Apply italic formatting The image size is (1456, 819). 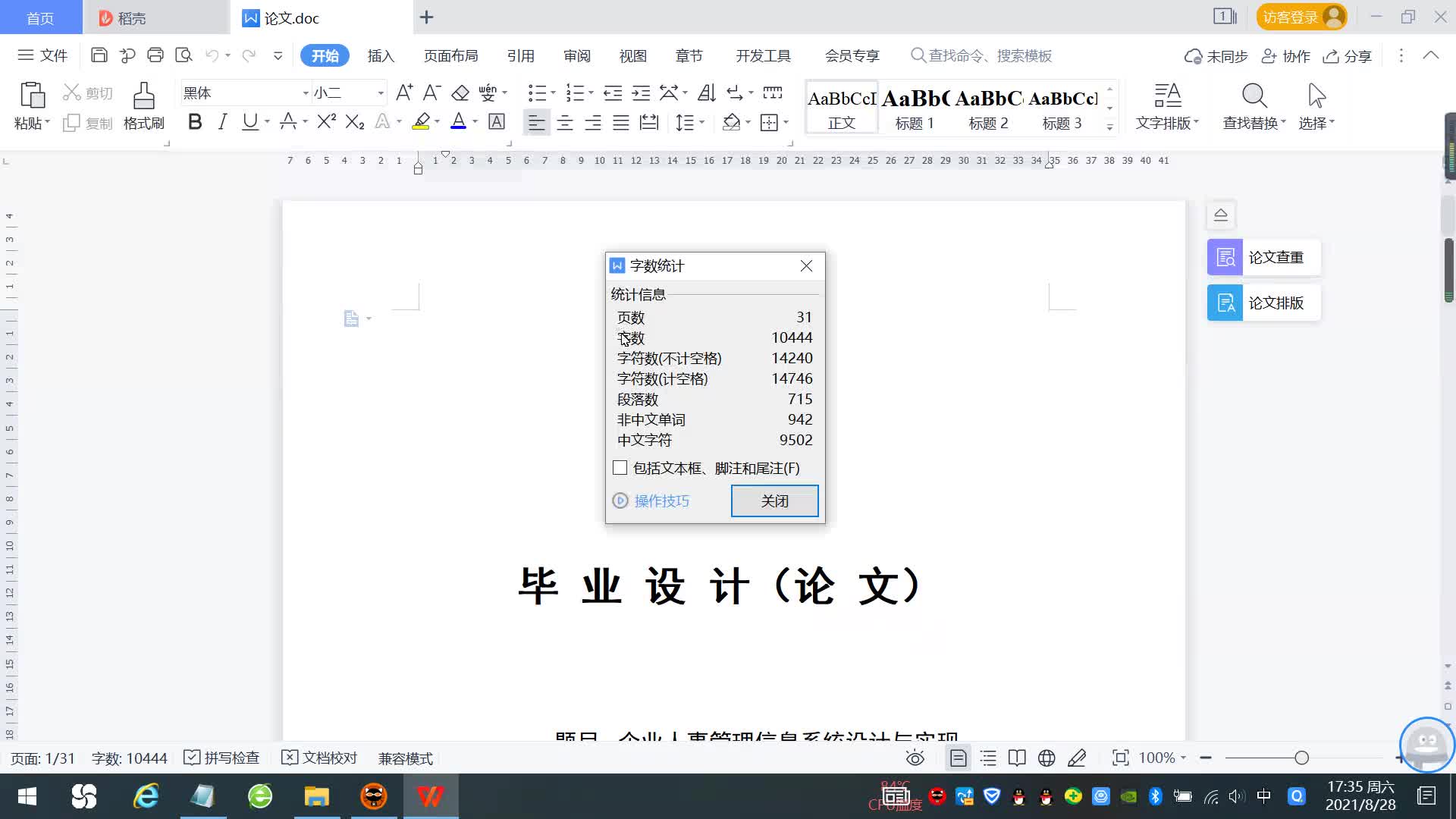coord(222,122)
